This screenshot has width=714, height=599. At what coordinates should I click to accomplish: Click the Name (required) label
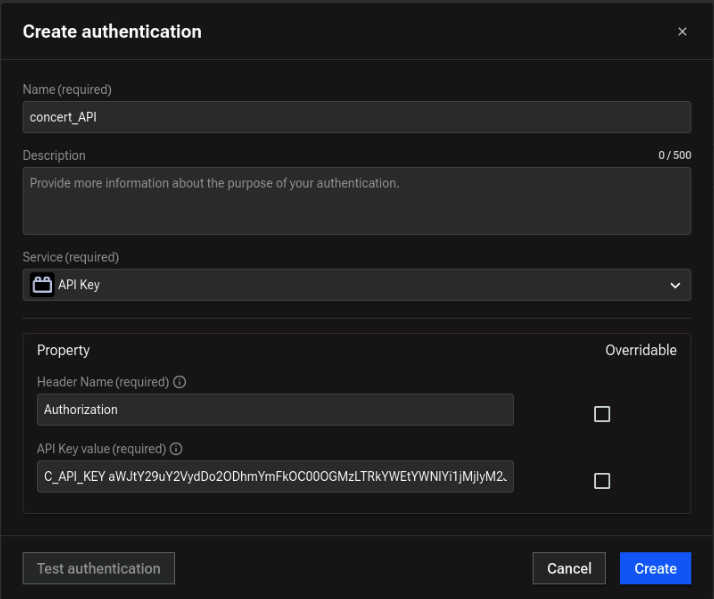point(67,90)
